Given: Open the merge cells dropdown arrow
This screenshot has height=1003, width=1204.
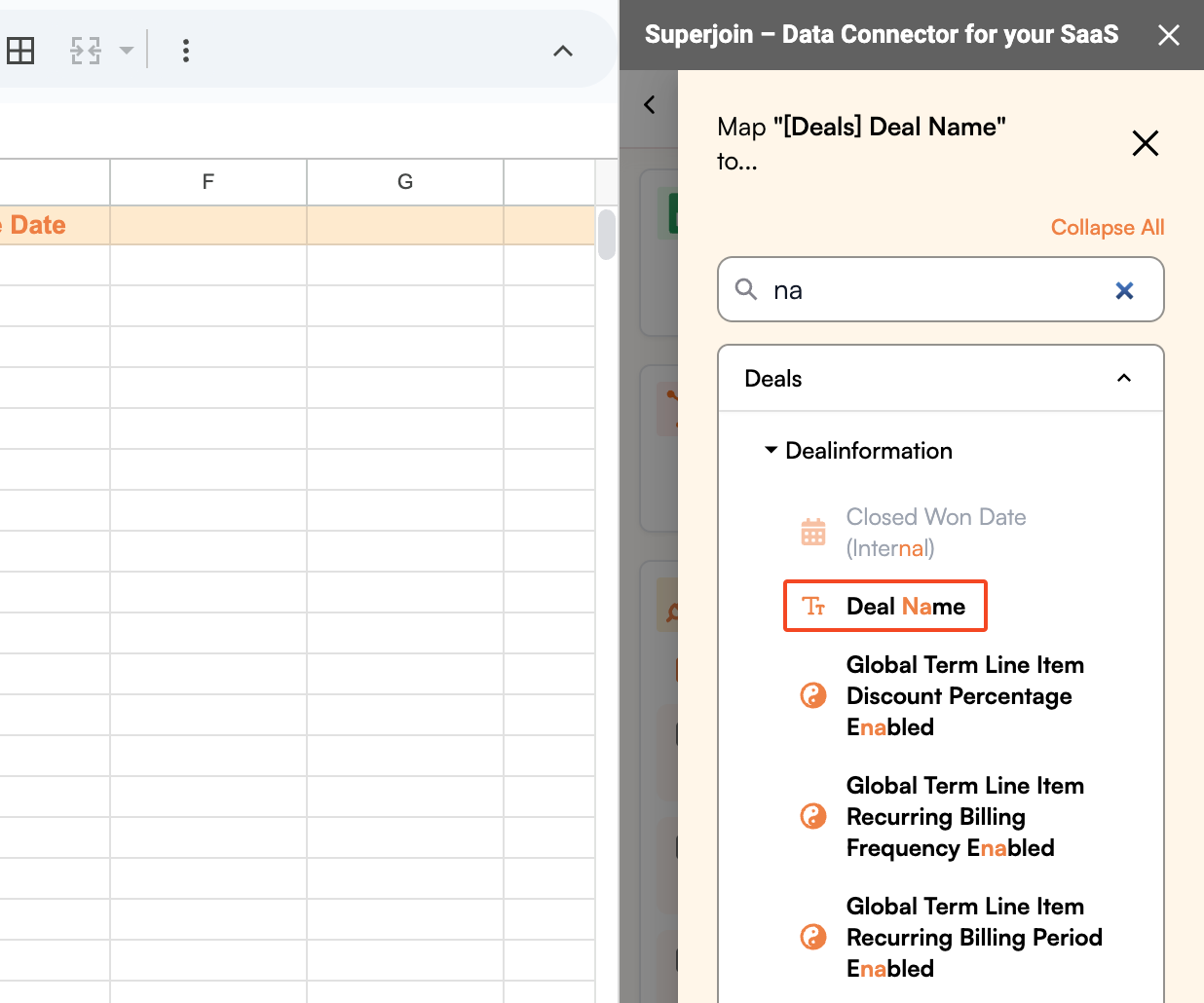Looking at the screenshot, I should [127, 51].
